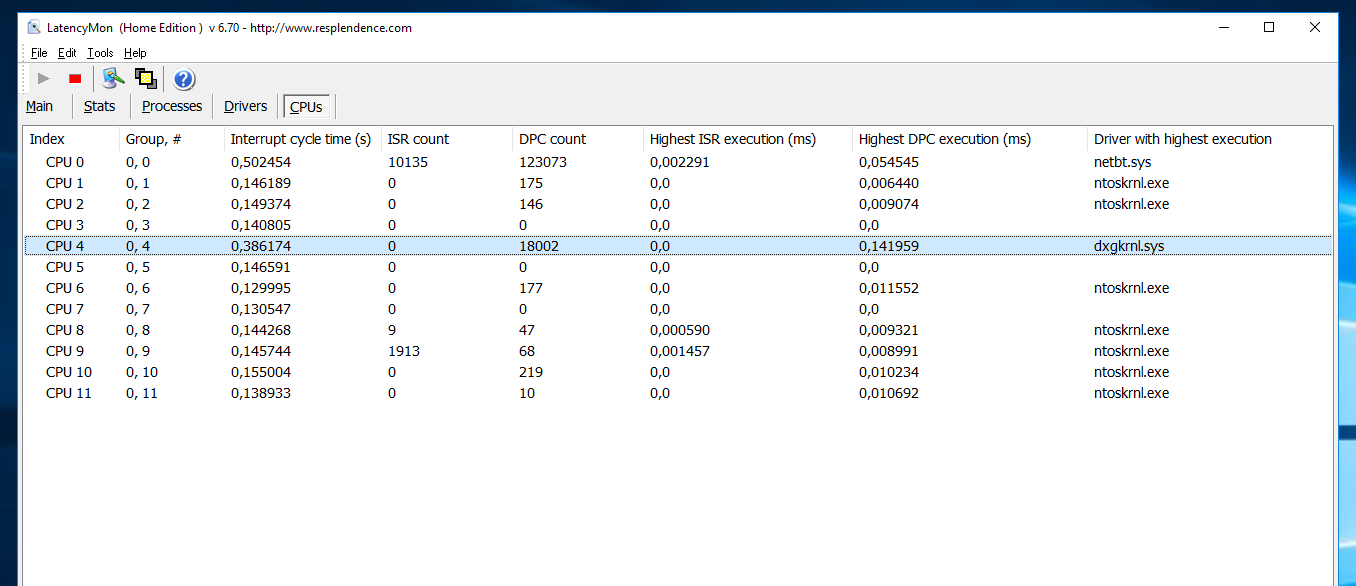Click highest DPC execution value 0,054545
Viewport: 1356px width, 586px height.
(889, 162)
